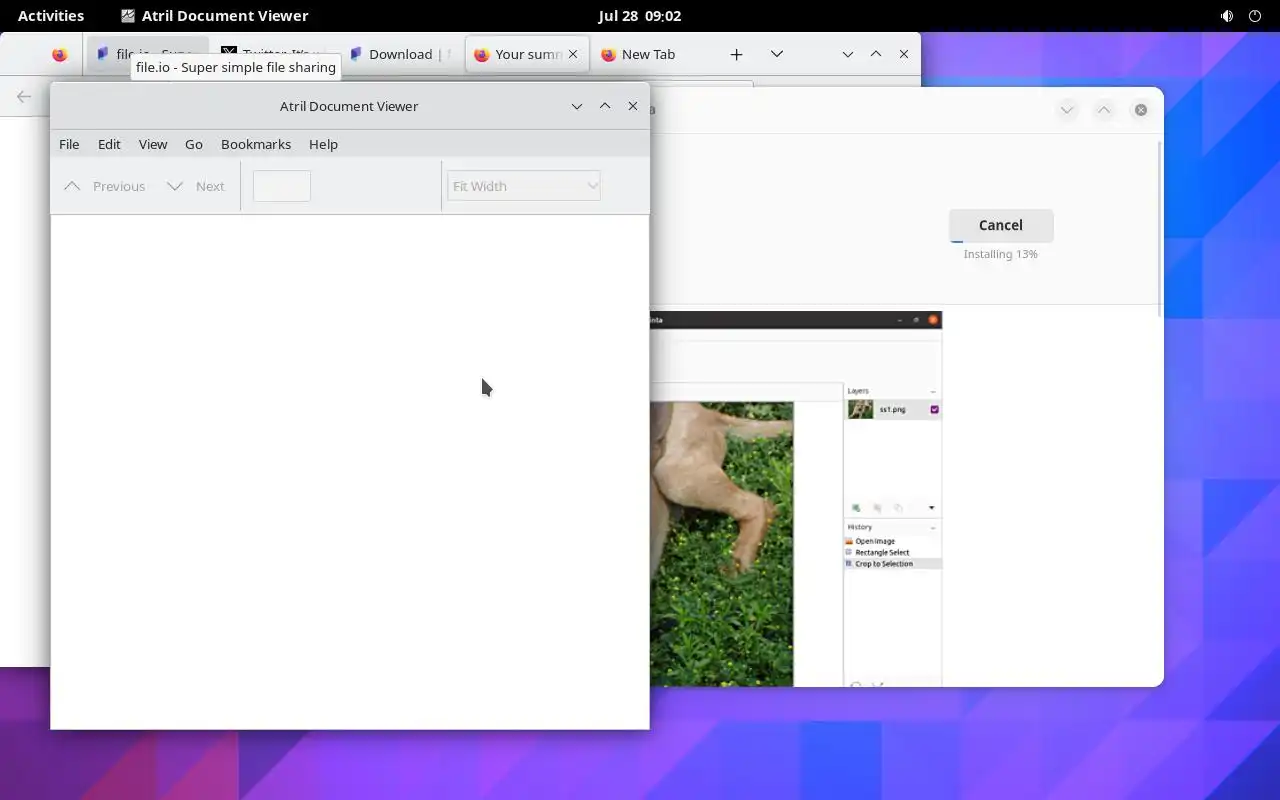Screen dimensions: 1280x800
Task: Open the View menu in Atril
Action: 153,144
